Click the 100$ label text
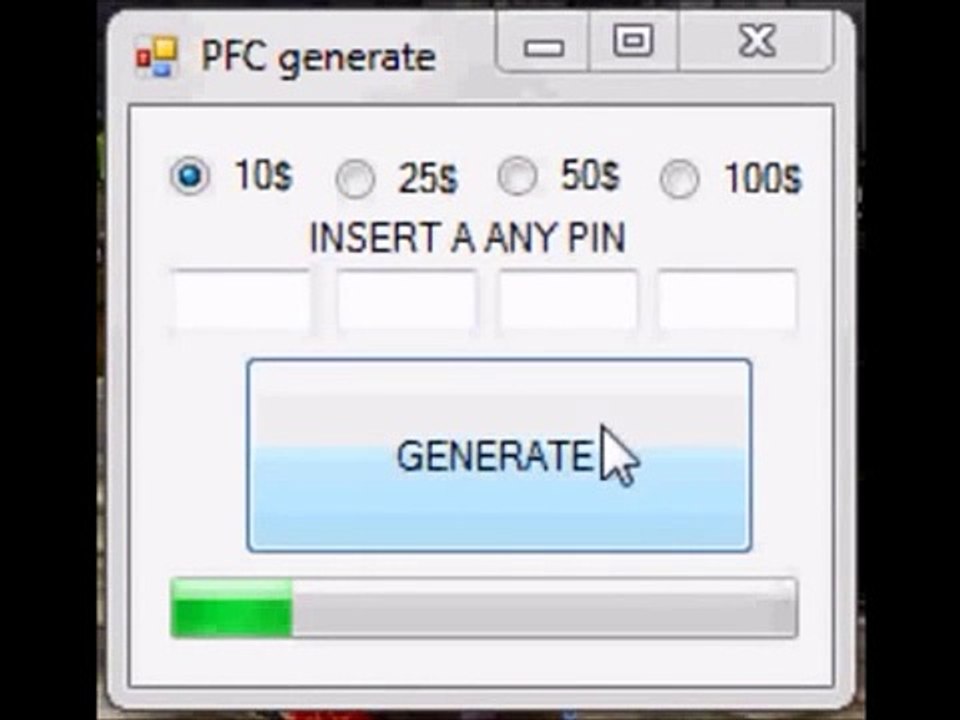This screenshot has height=720, width=960. coord(762,179)
